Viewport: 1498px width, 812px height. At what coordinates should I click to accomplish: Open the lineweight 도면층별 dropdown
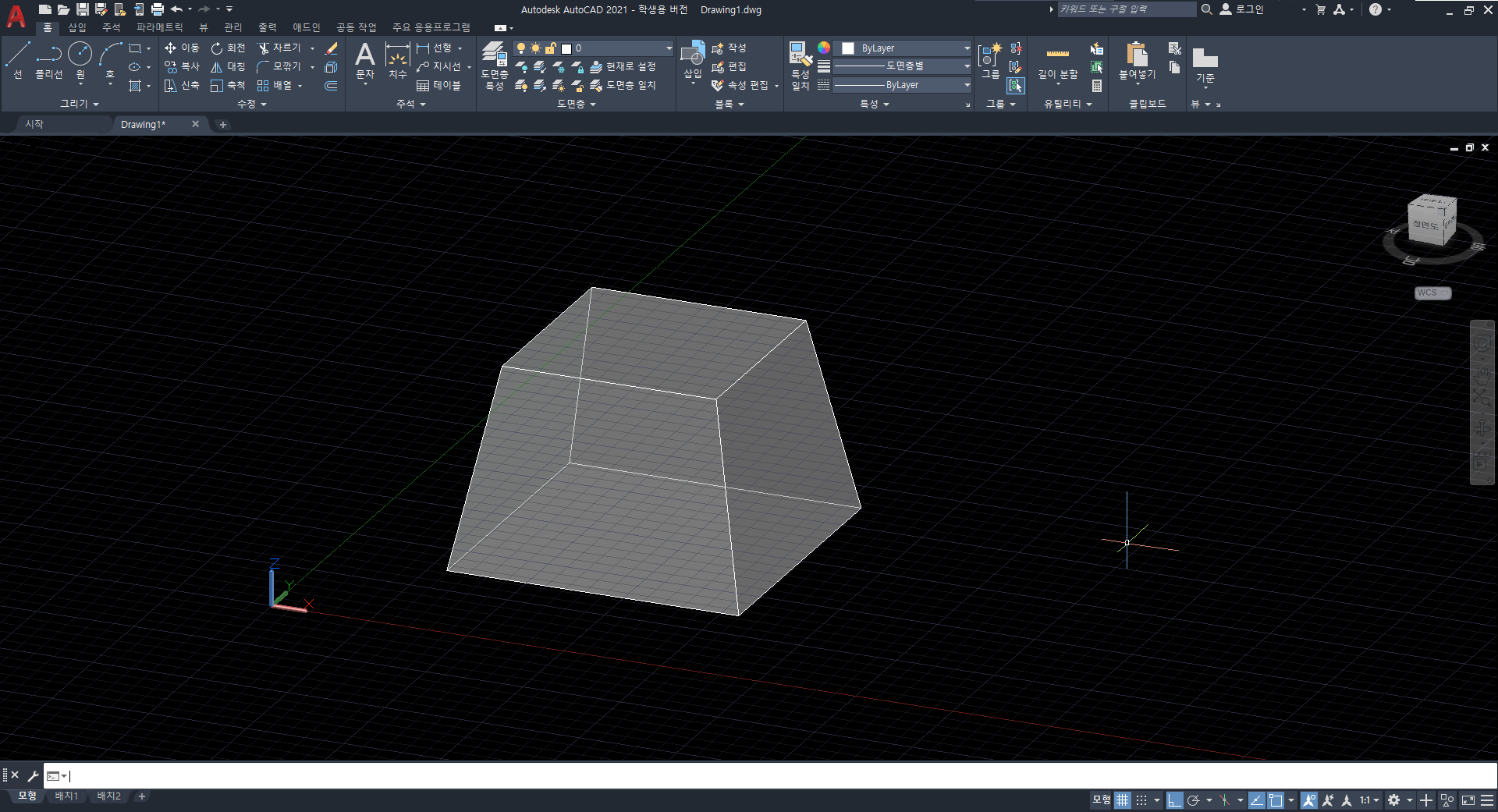point(903,66)
